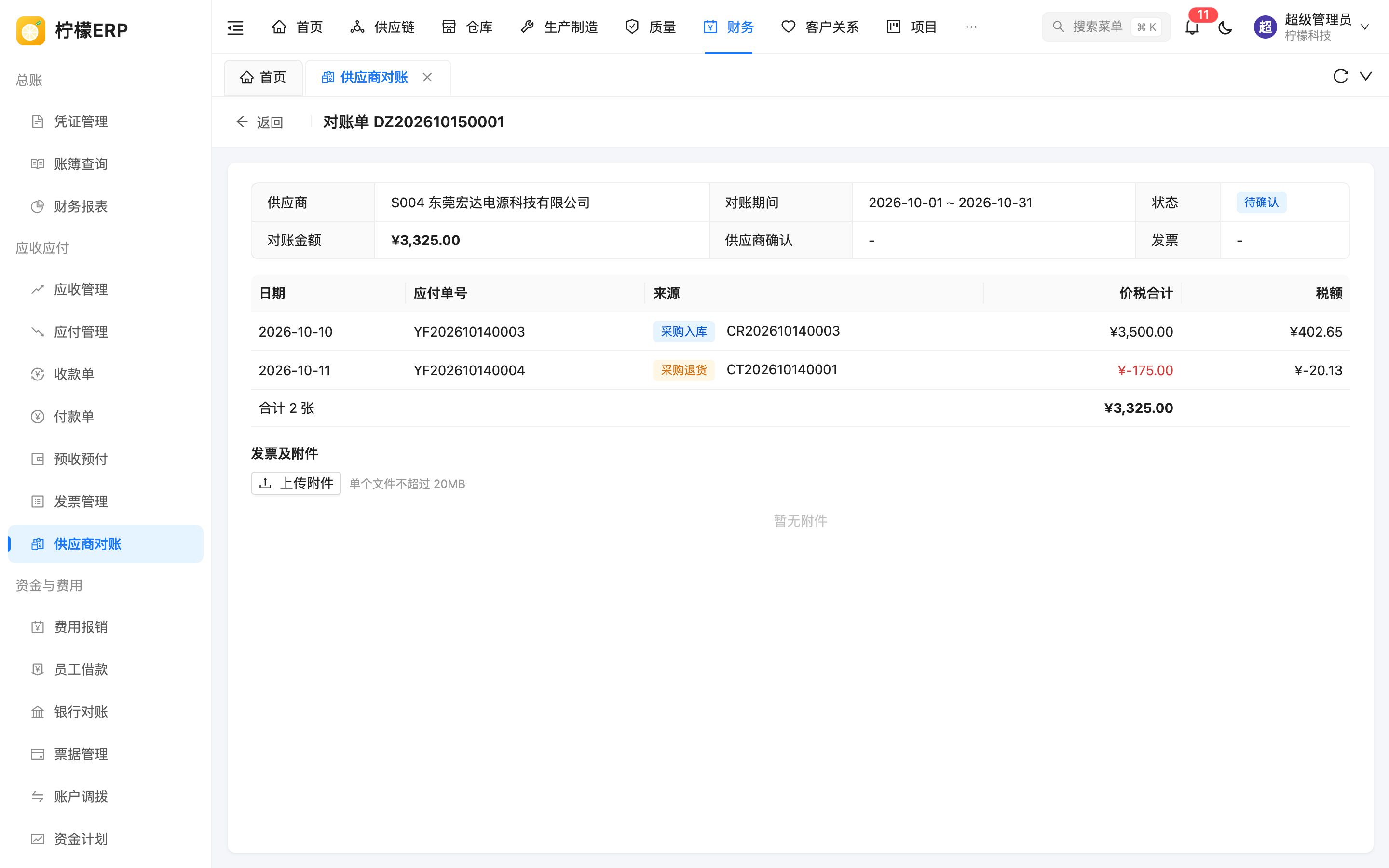Open the 仓库 top menu
The image size is (1389, 868).
click(467, 27)
